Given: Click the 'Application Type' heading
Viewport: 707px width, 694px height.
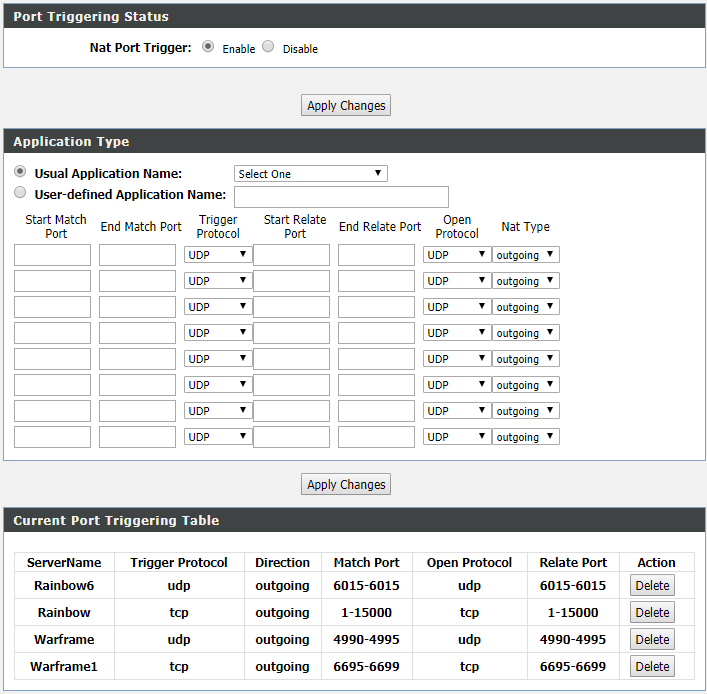Looking at the screenshot, I should [71, 141].
